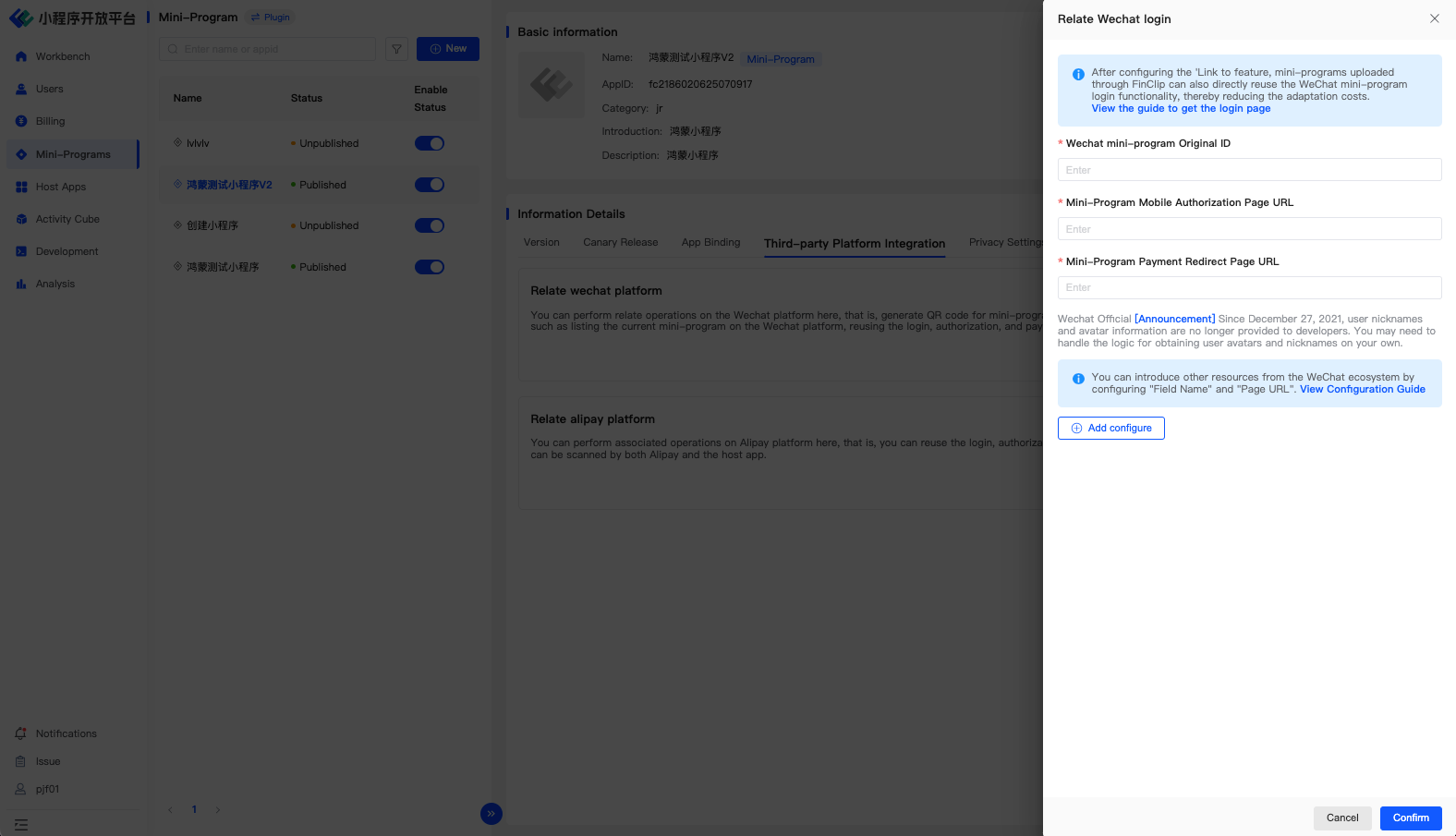This screenshot has height=836, width=1456.
Task: Click the filter funnel icon
Action: 396,49
